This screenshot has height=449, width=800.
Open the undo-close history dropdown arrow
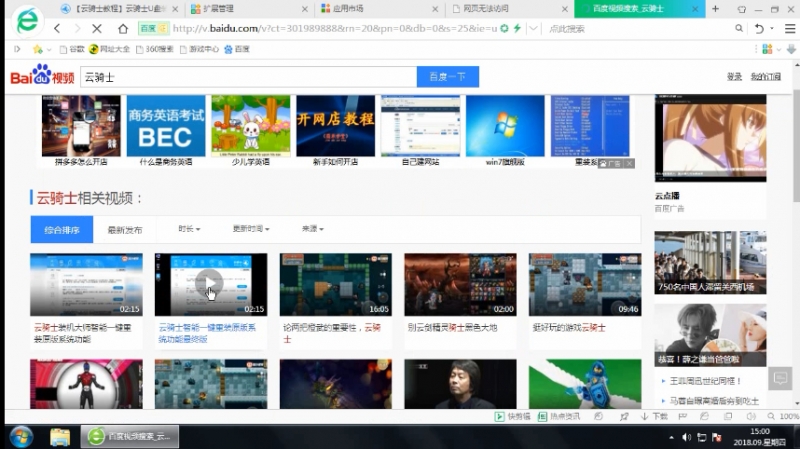pyautogui.click(x=772, y=29)
